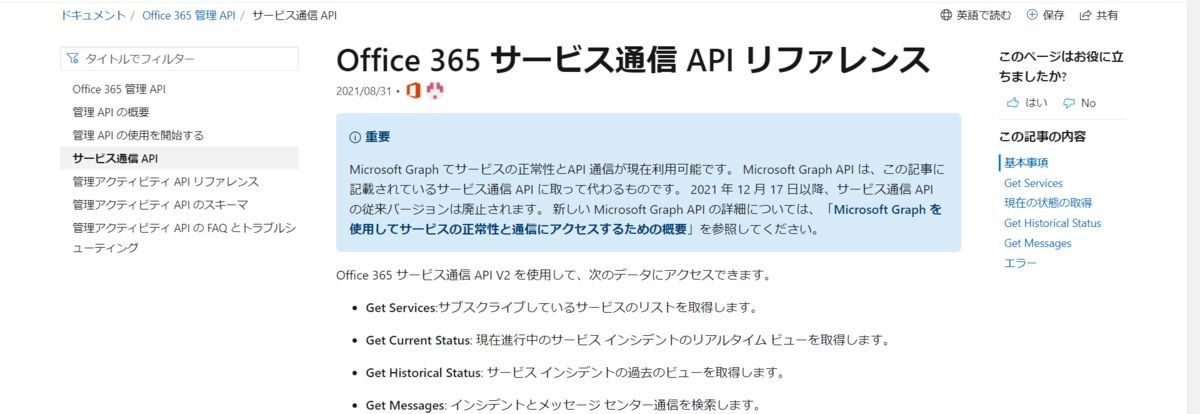This screenshot has height=414, width=1200.
Task: Click the この記事の内容 heading
Action: pyautogui.click(x=1042, y=136)
